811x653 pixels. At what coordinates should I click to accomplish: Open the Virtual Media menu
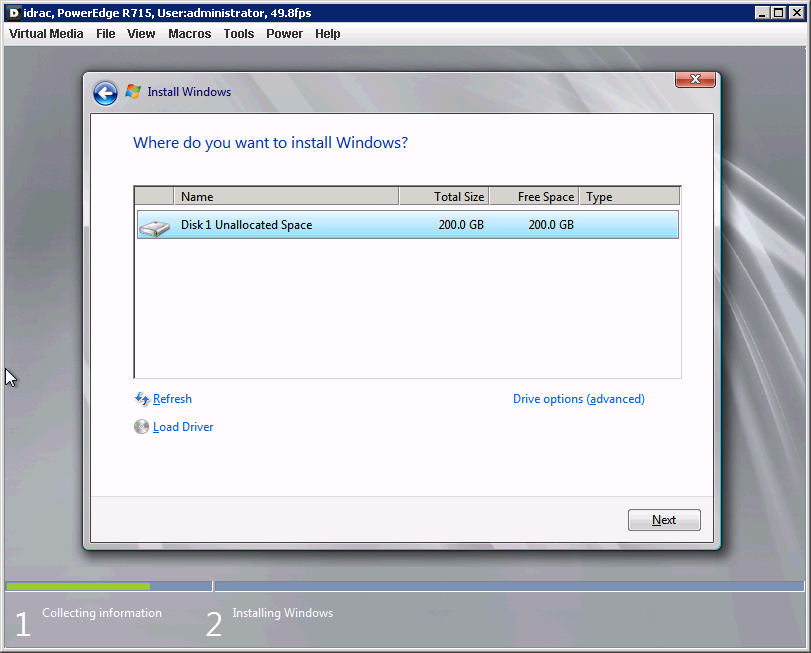(x=46, y=34)
